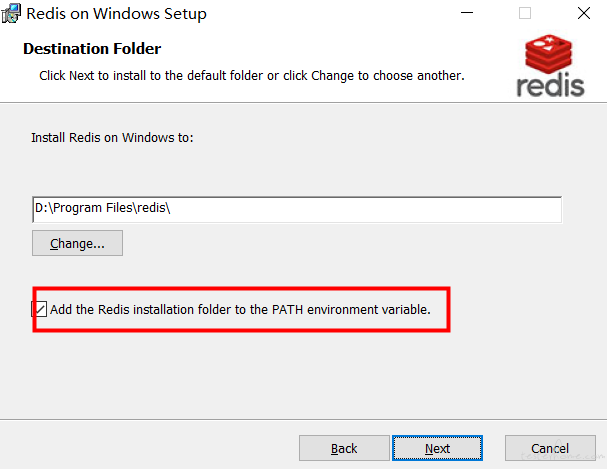
Task: Click the 'Install Redis on Windows to:' label
Action: click(112, 137)
